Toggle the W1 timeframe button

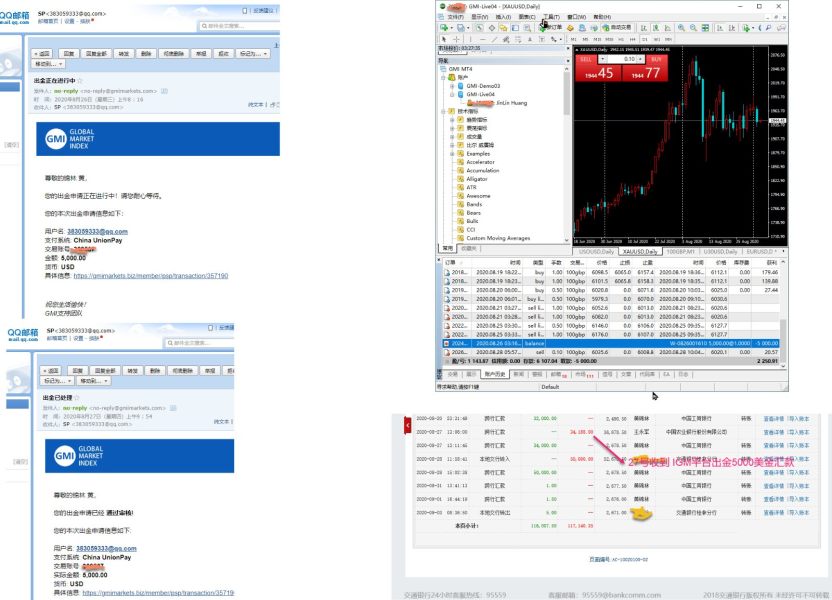click(657, 39)
